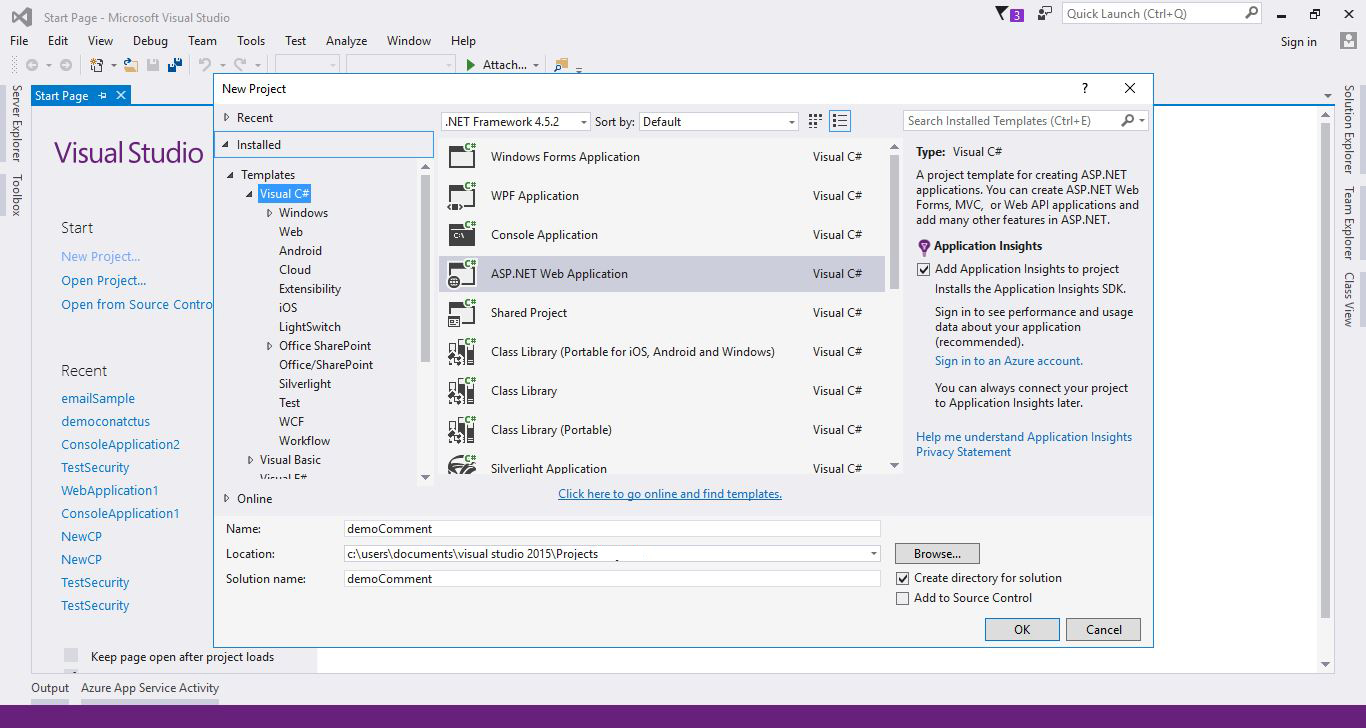The image size is (1366, 728).
Task: Switch templates to small icons view
Action: (815, 121)
